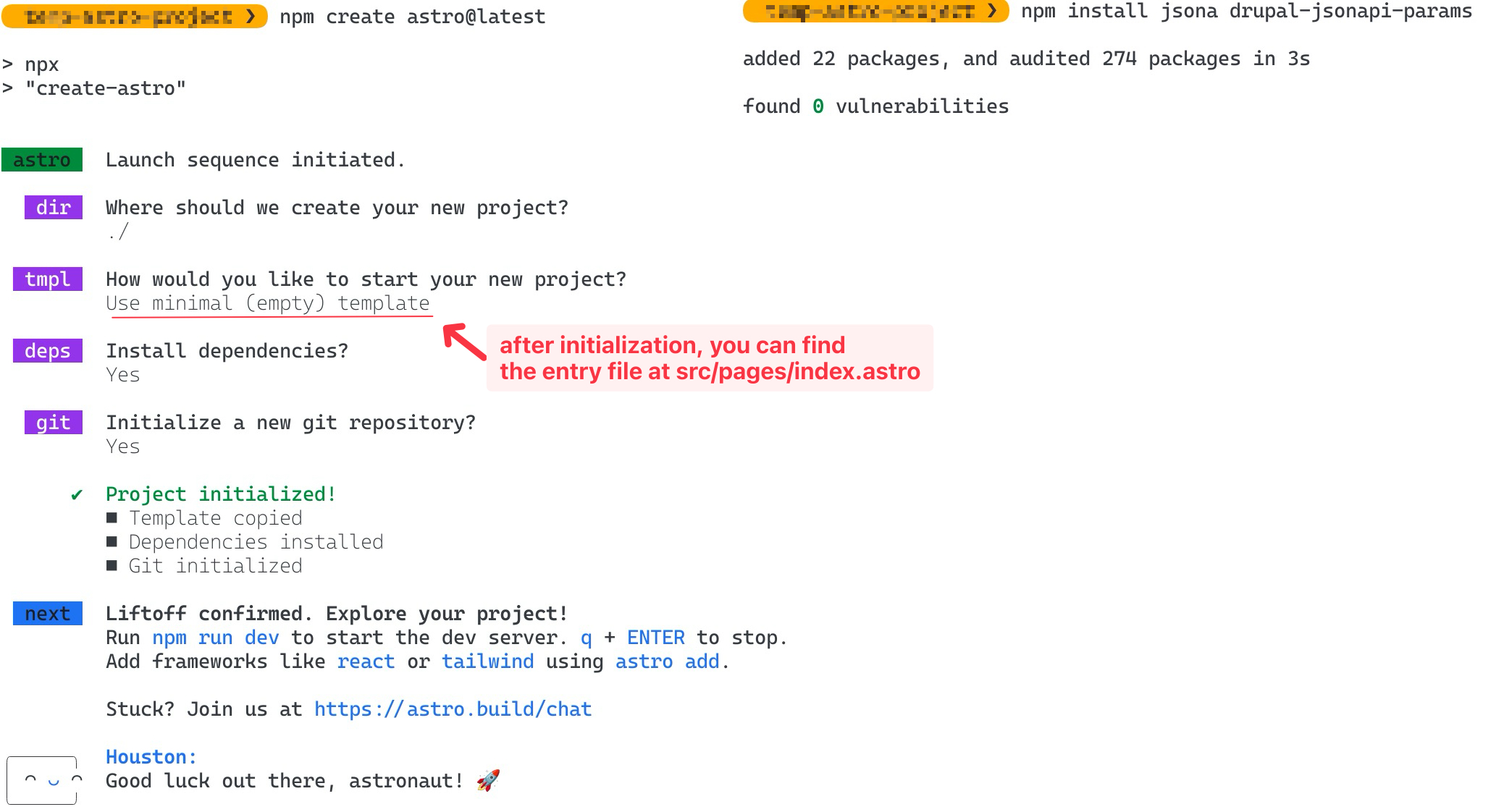Click the underlined "Use minimal (empty) template" answer
Image resolution: width=1496 pixels, height=812 pixels.
[x=268, y=303]
